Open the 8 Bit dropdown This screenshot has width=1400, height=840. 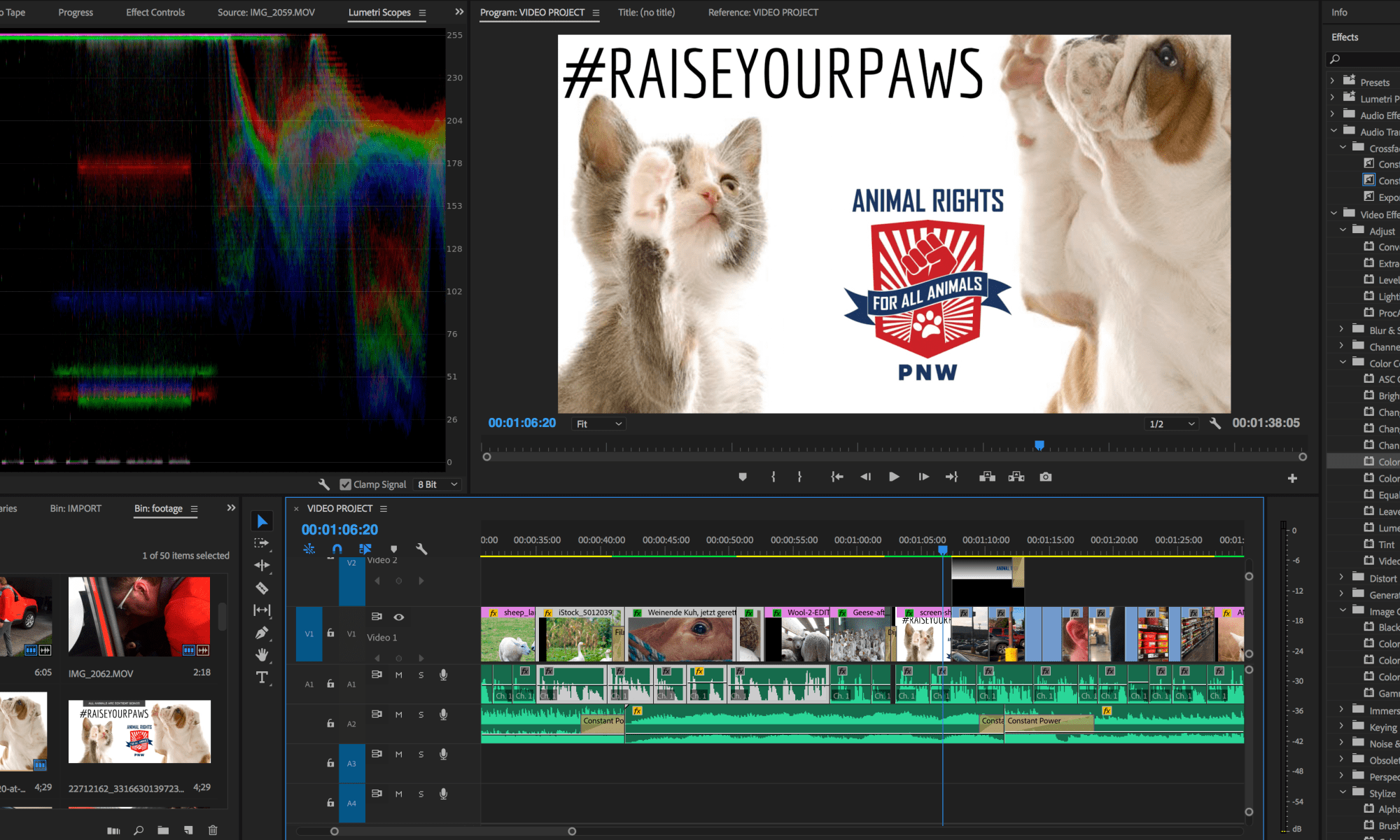[437, 484]
